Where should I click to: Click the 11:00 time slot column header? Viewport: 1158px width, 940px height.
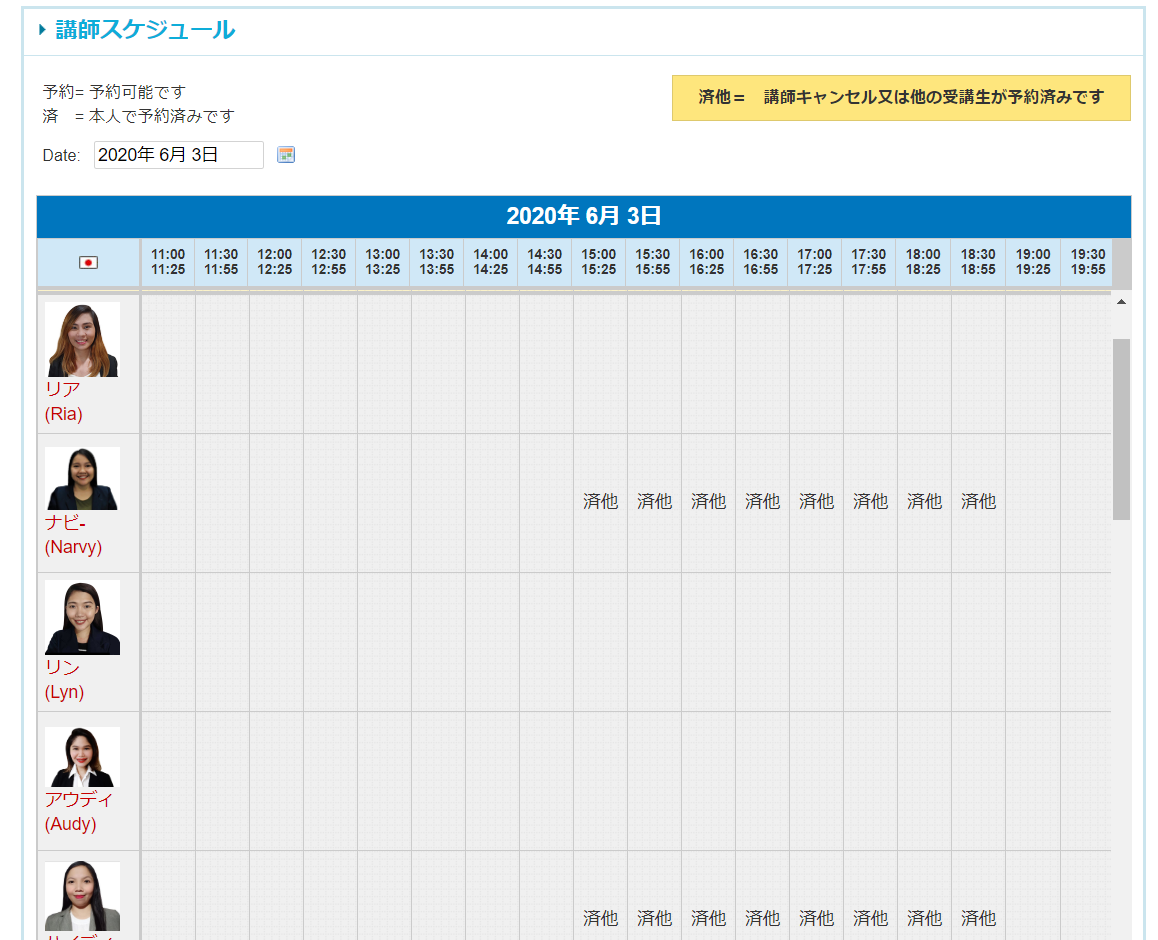point(168,262)
